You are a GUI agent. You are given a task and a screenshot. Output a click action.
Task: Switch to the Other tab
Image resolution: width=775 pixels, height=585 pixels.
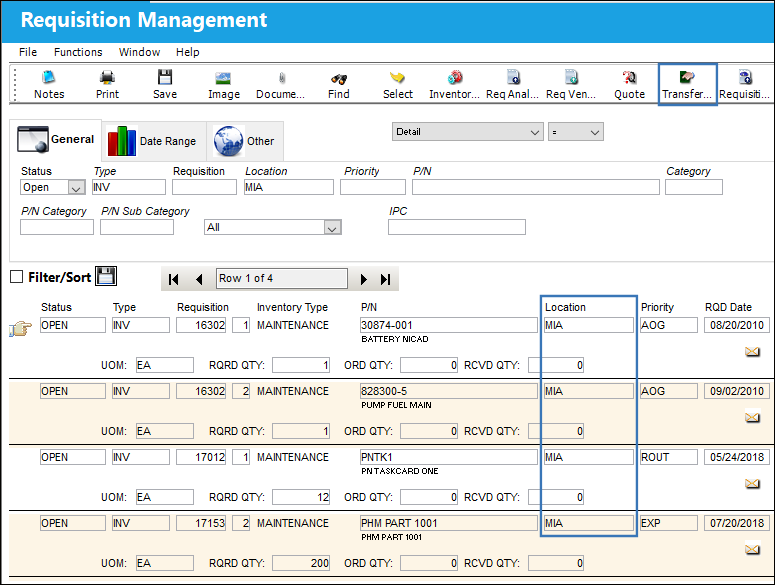pyautogui.click(x=245, y=141)
